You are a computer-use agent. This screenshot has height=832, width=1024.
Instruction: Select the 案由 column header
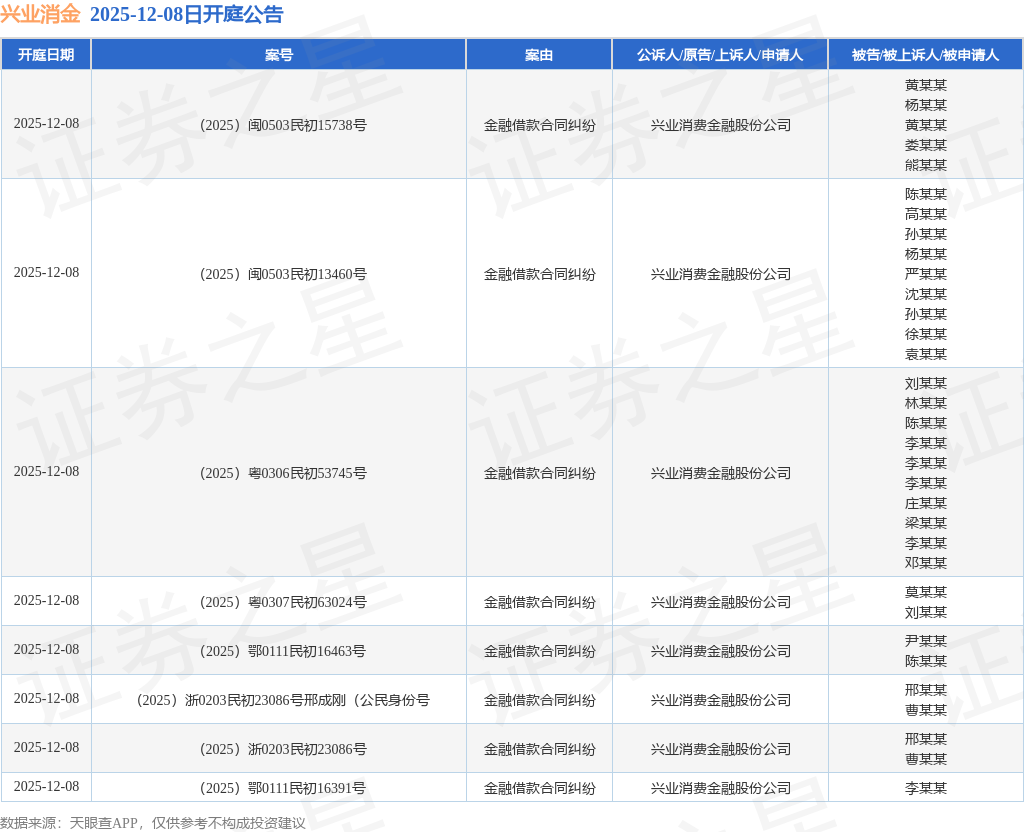[539, 54]
